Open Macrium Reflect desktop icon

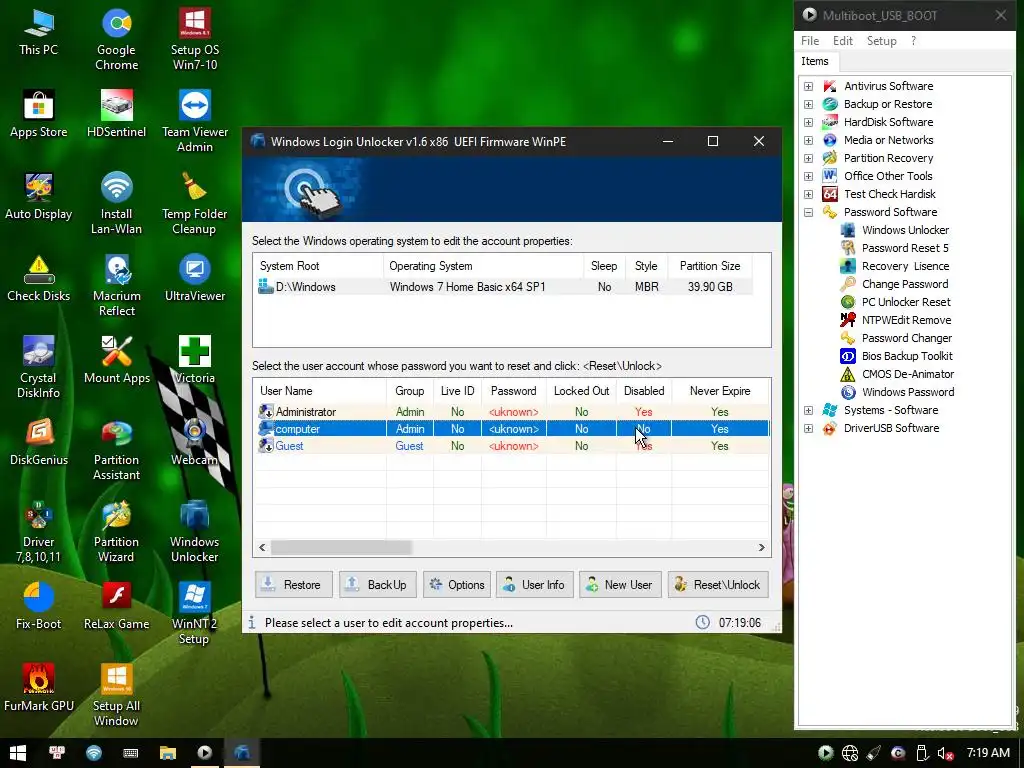click(x=116, y=286)
